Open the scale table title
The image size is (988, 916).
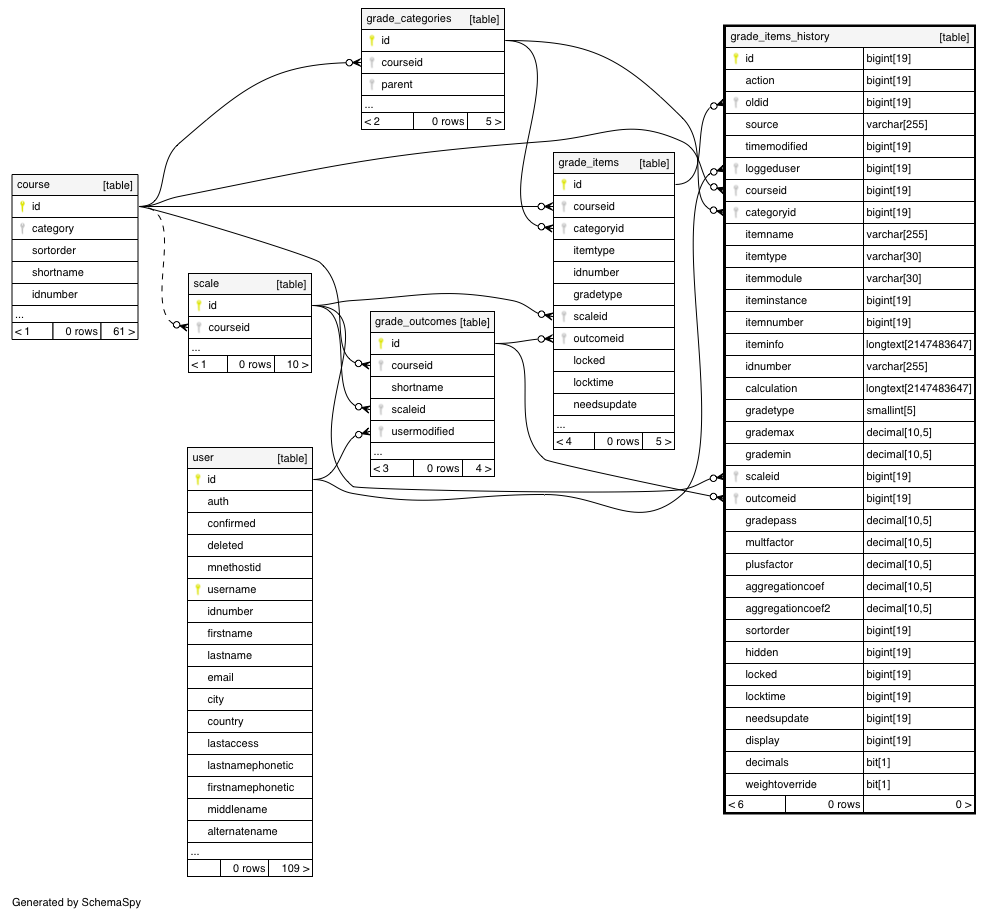[x=206, y=283]
